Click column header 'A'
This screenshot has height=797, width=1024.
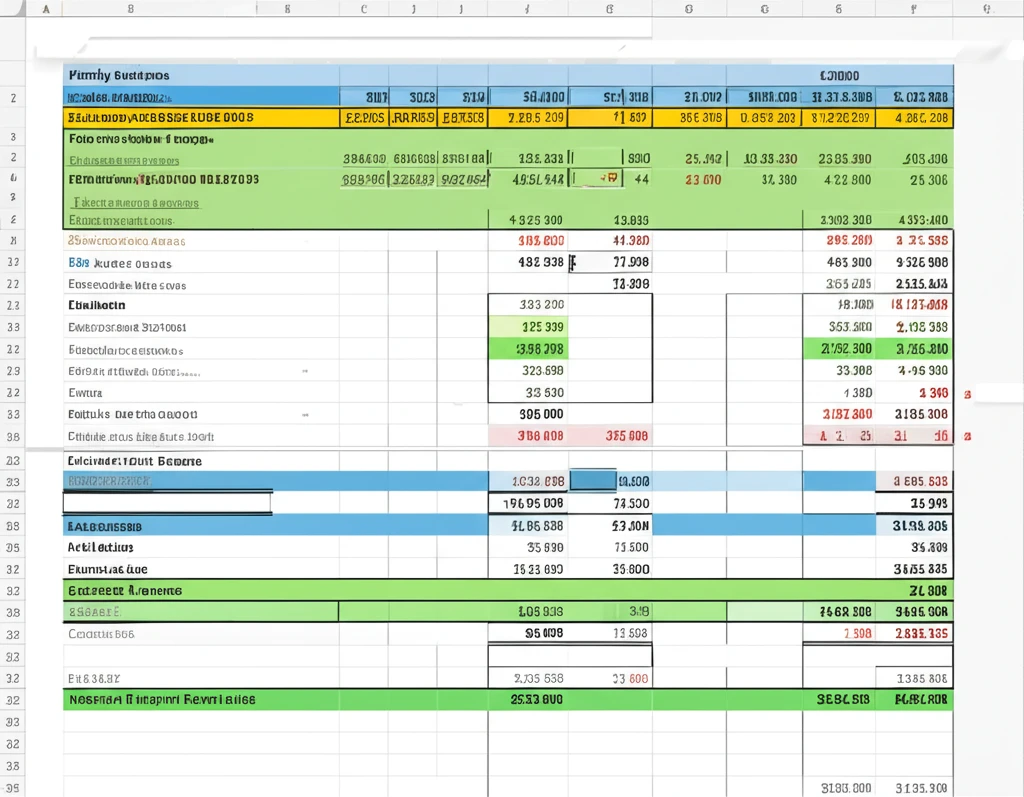click(46, 8)
